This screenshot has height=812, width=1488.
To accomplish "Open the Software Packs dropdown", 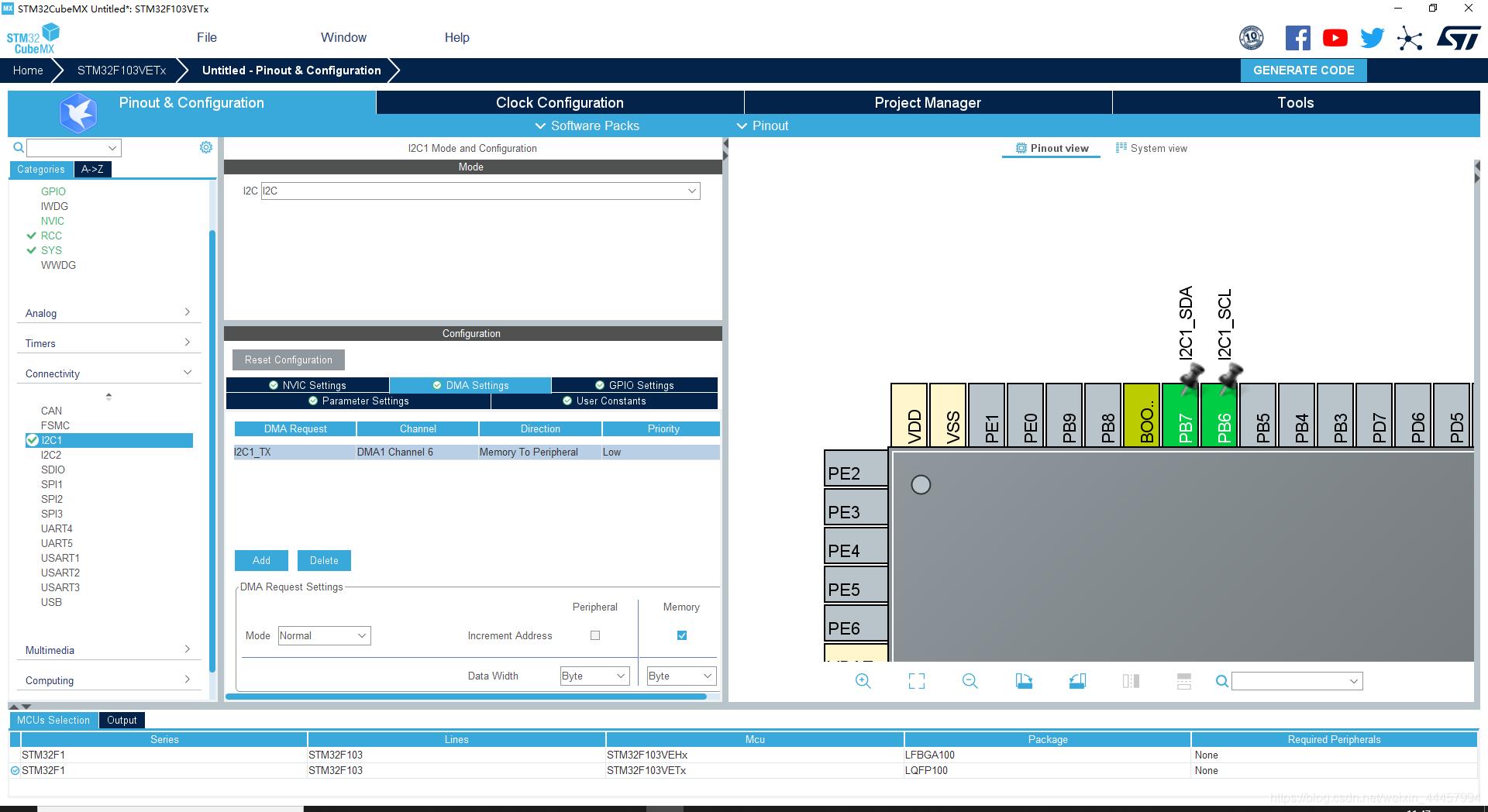I will tap(587, 126).
